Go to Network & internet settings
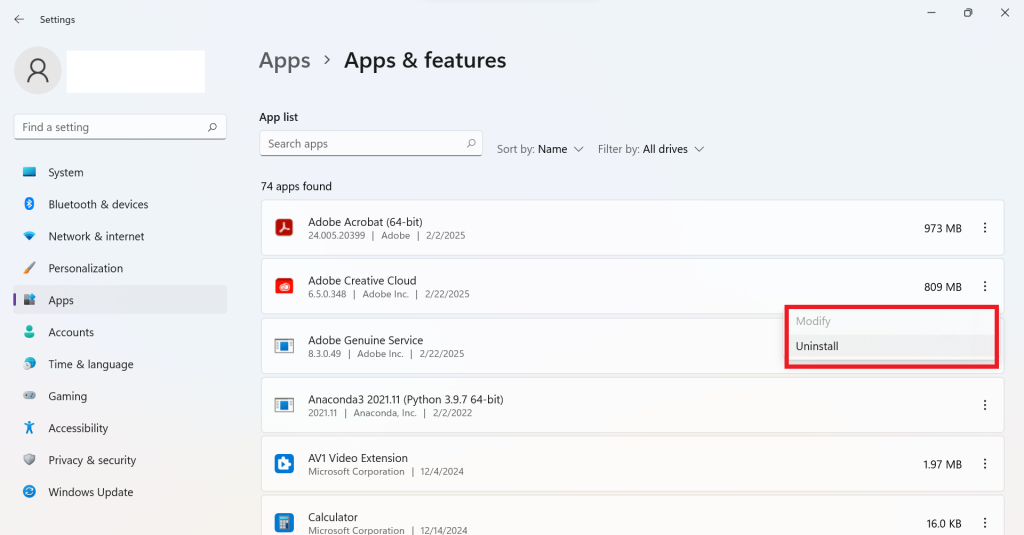 pyautogui.click(x=120, y=236)
